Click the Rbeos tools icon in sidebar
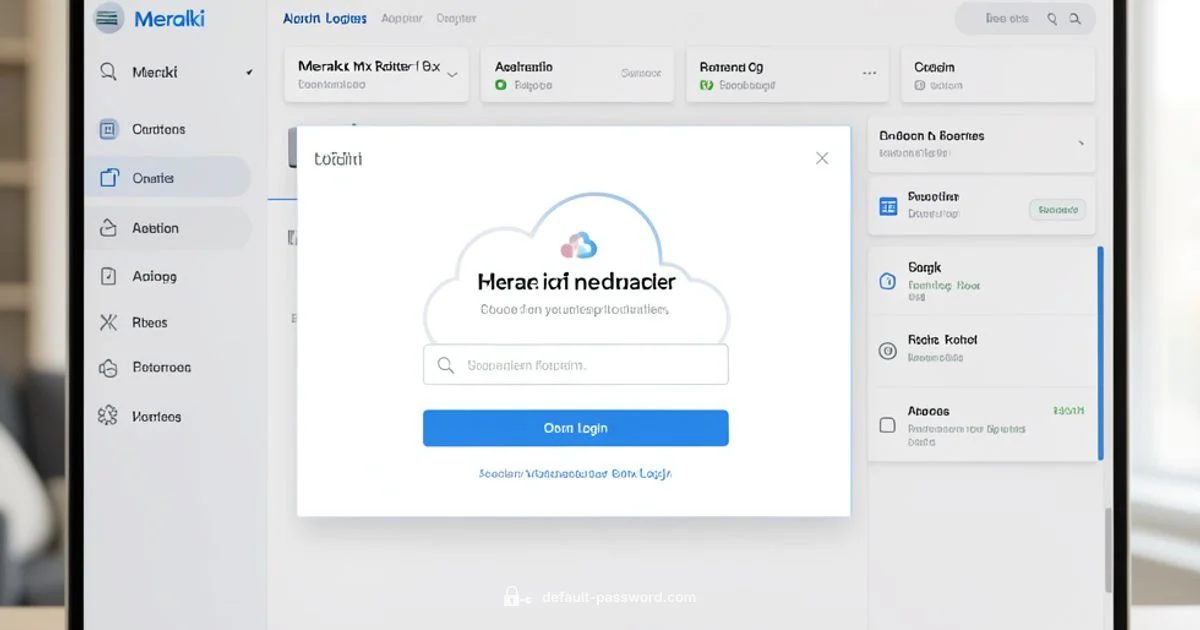Image resolution: width=1200 pixels, height=630 pixels. click(x=110, y=322)
